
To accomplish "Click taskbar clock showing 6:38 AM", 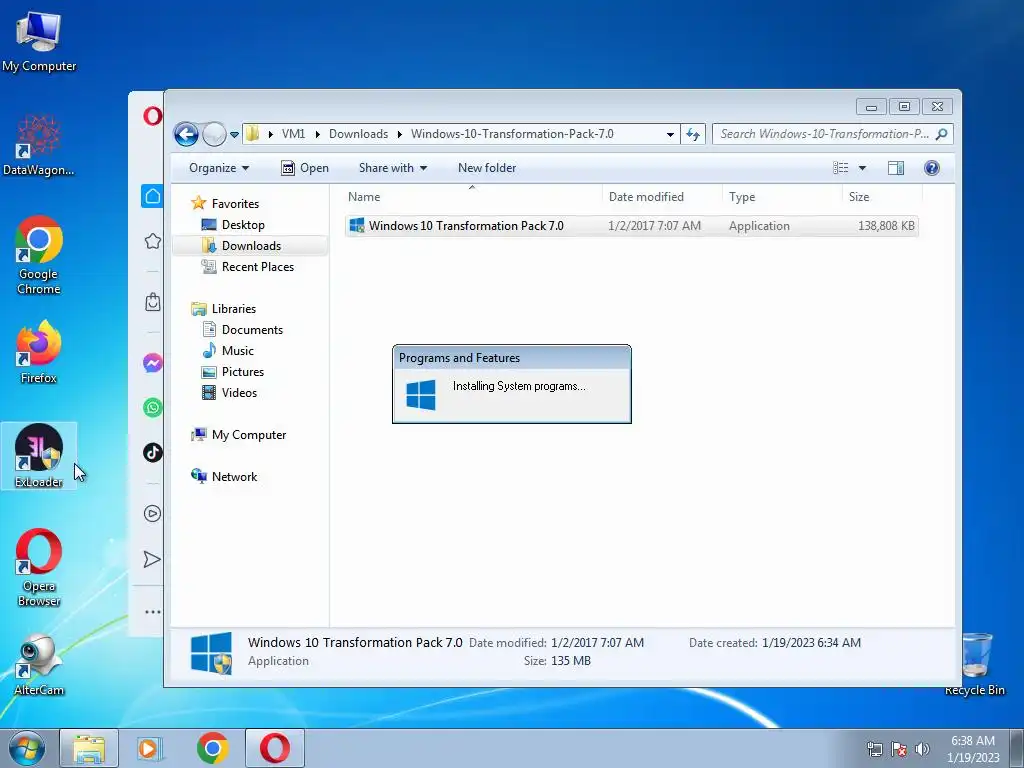I will click(x=973, y=749).
